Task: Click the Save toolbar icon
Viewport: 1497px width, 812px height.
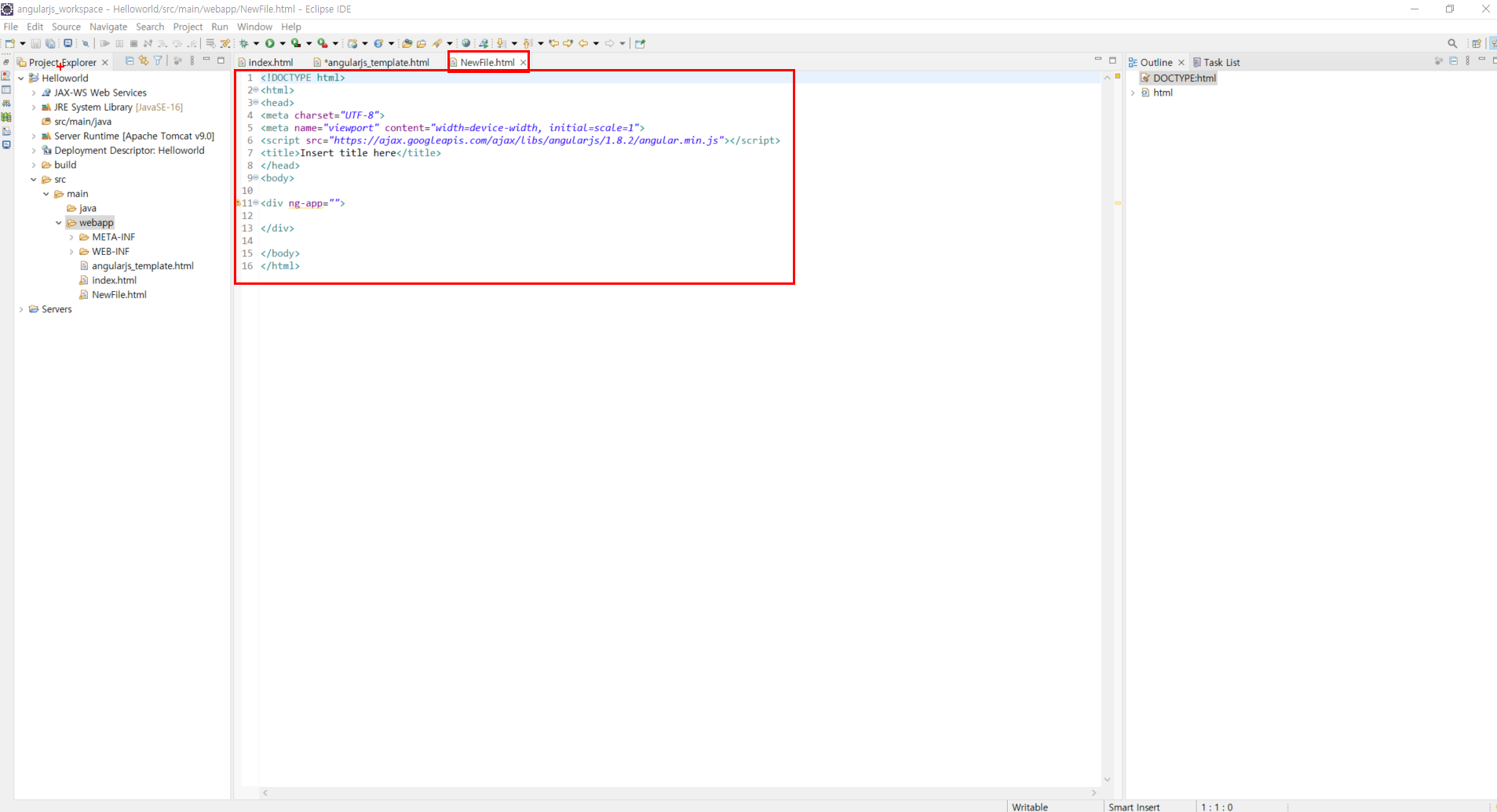Action: coord(36,43)
